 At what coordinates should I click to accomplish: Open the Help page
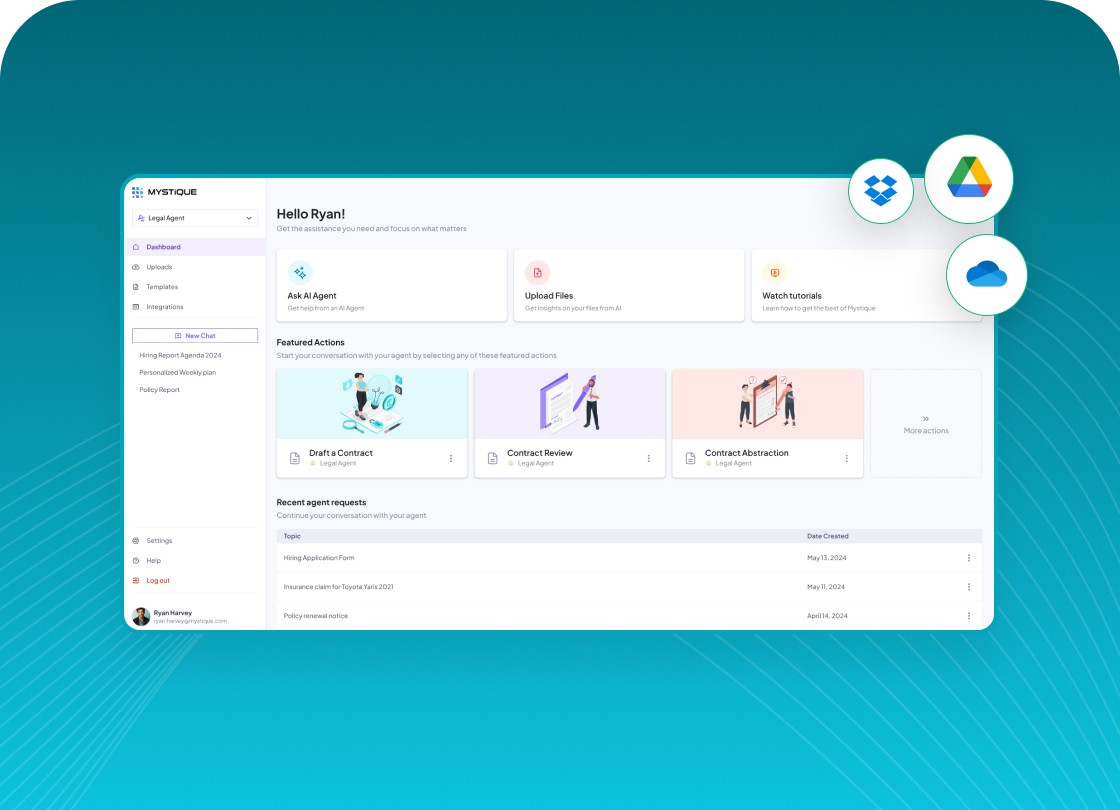[x=154, y=561]
